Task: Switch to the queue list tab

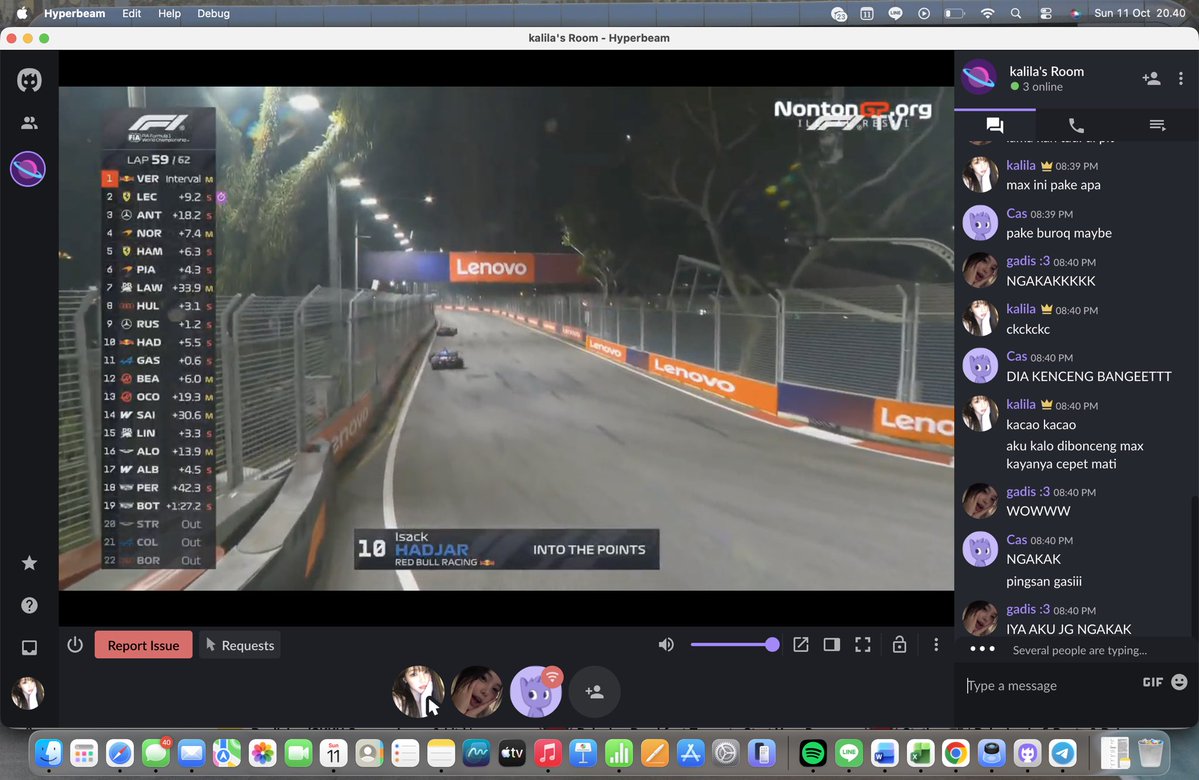Action: pyautogui.click(x=1157, y=125)
